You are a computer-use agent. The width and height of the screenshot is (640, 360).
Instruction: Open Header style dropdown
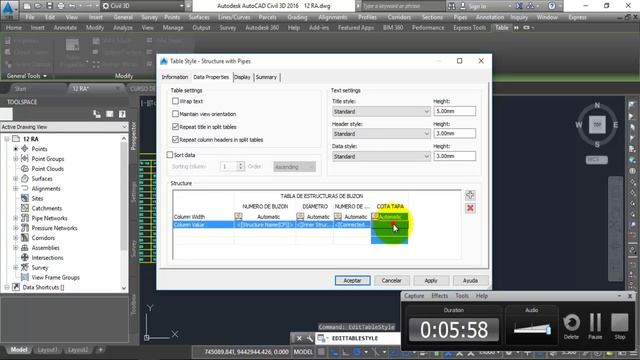point(381,133)
